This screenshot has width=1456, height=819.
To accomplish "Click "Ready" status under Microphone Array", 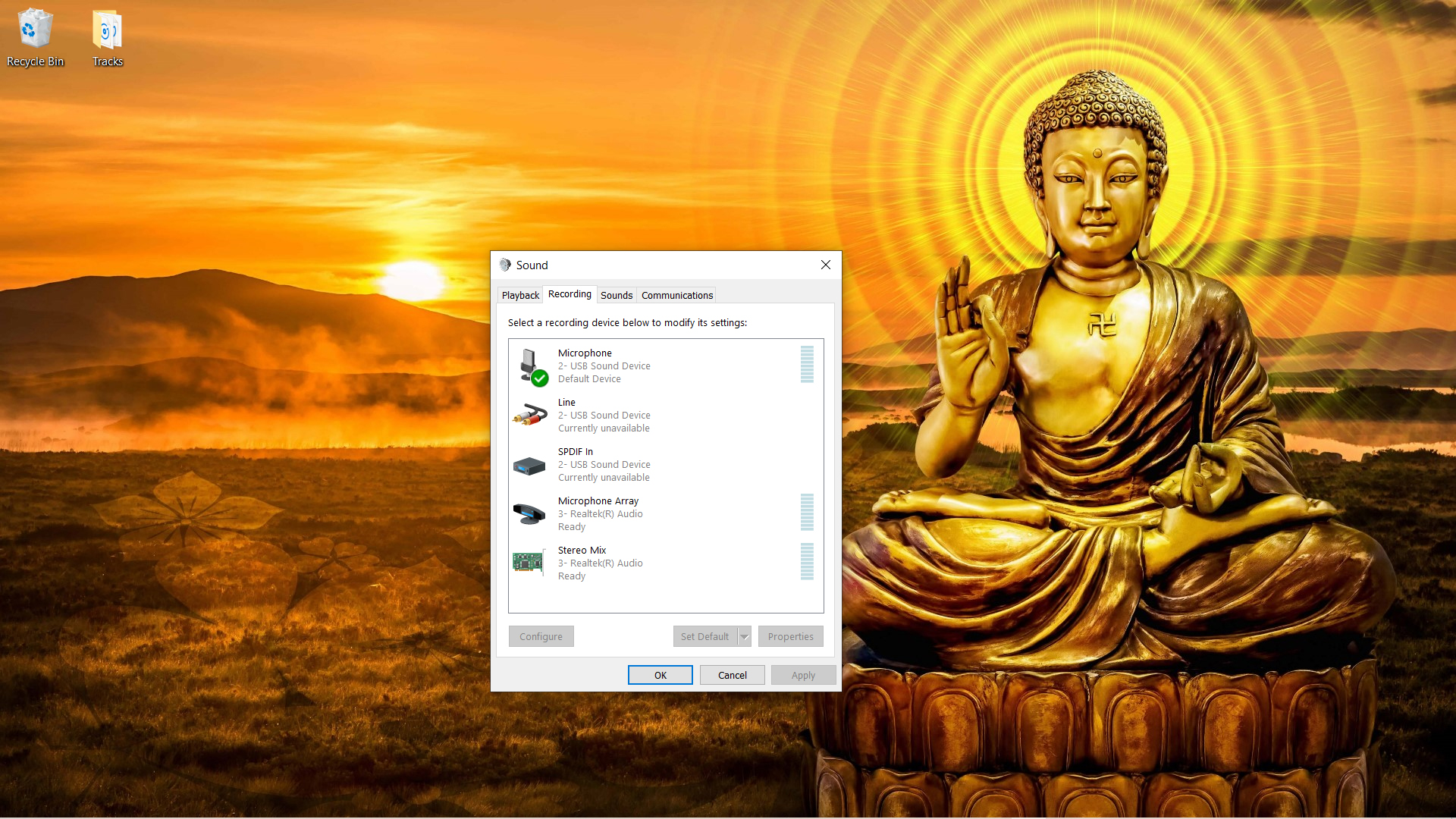I will pos(572,526).
